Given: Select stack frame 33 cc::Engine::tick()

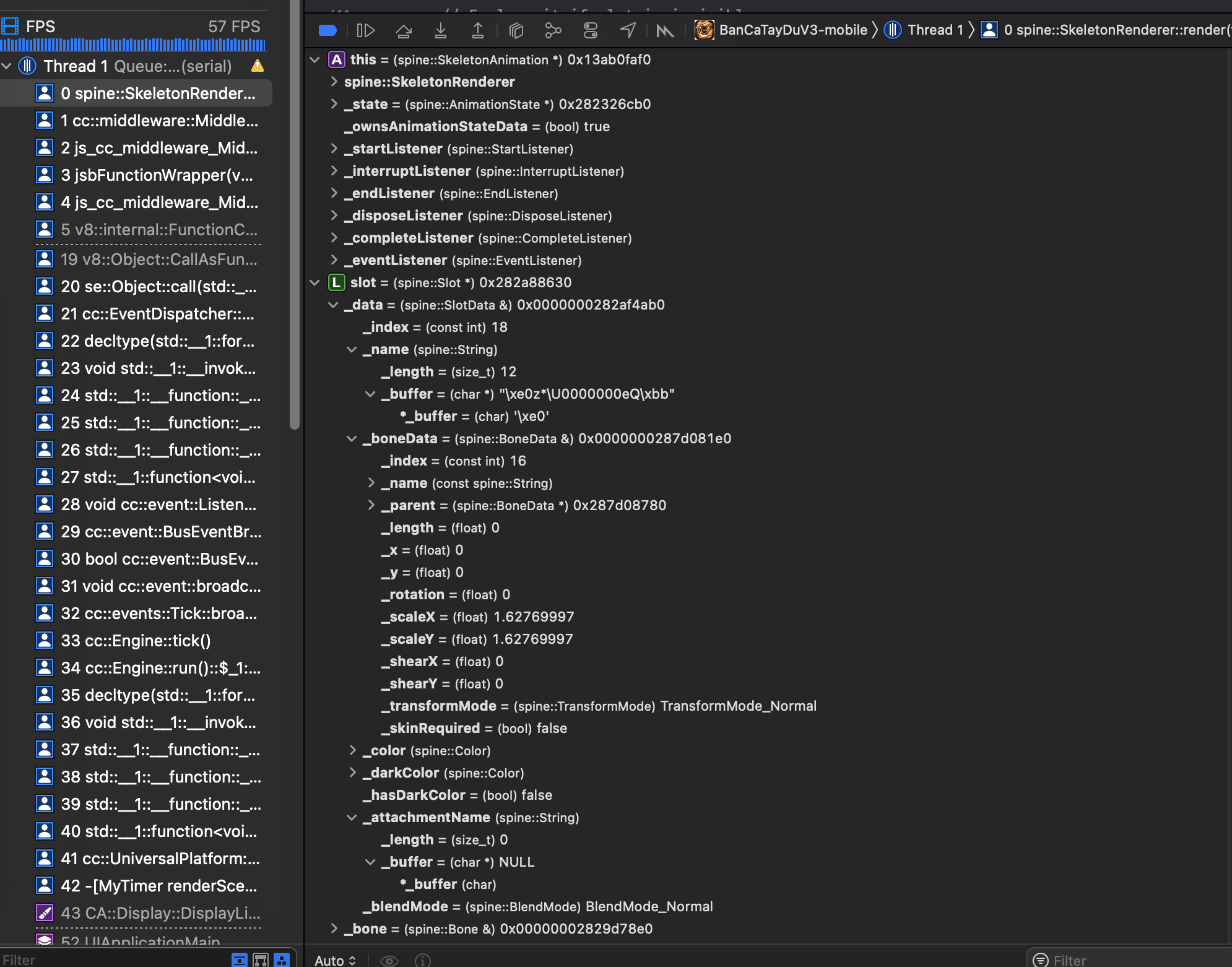Looking at the screenshot, I should click(x=136, y=641).
